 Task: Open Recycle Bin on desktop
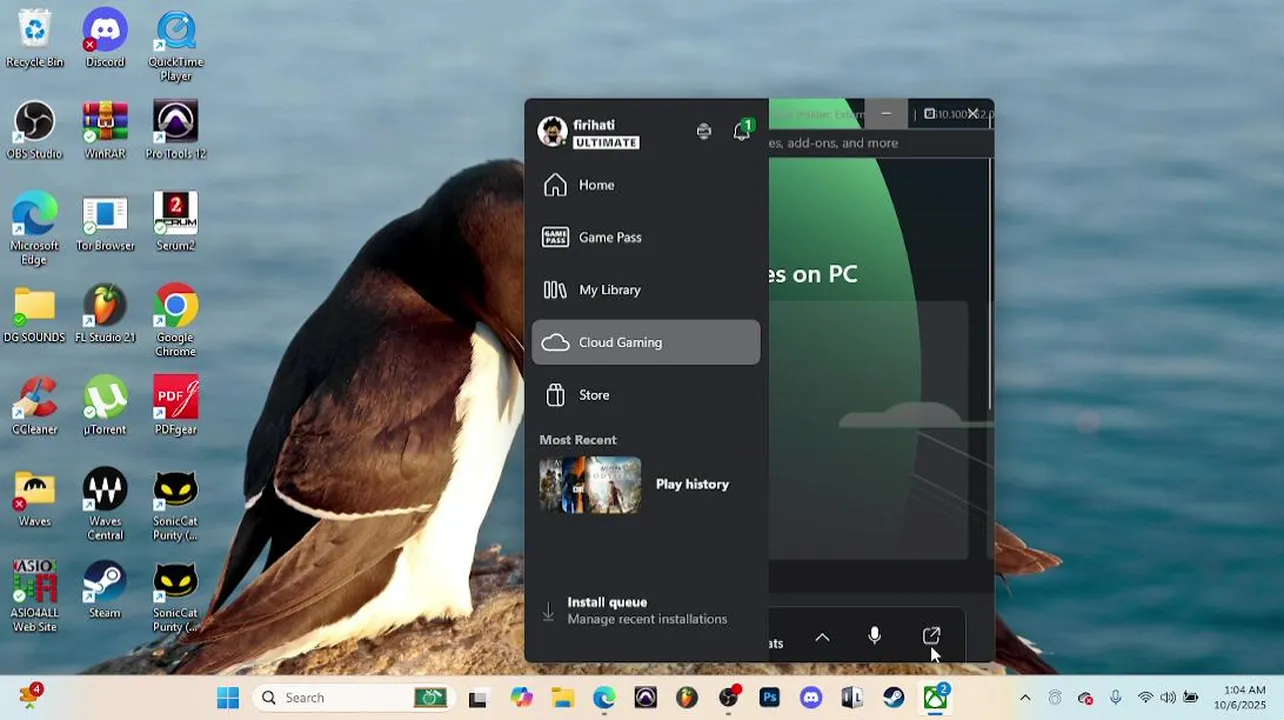click(x=34, y=39)
